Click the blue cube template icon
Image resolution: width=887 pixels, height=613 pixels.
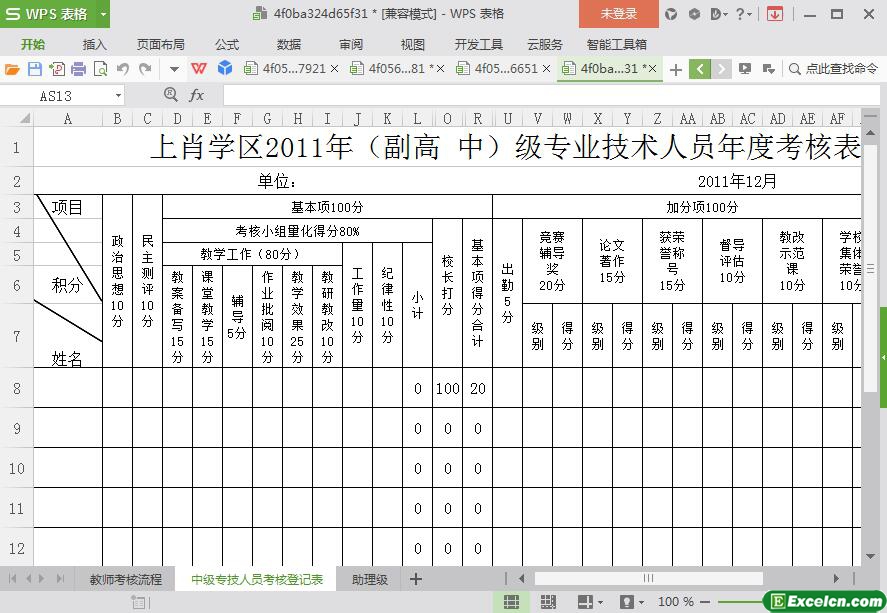click(225, 68)
